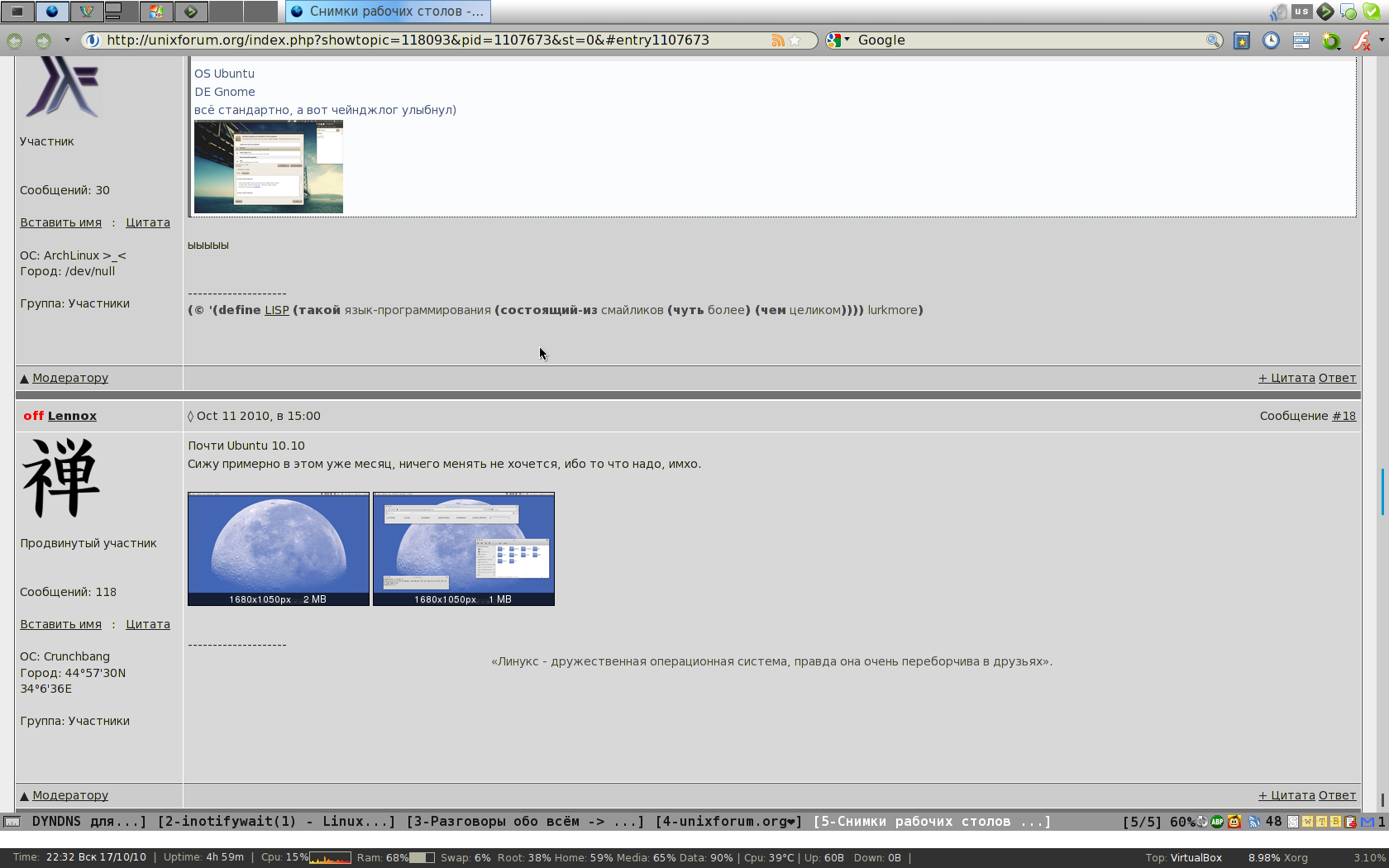
Task: Open the Lennox user profile link
Action: (72, 416)
